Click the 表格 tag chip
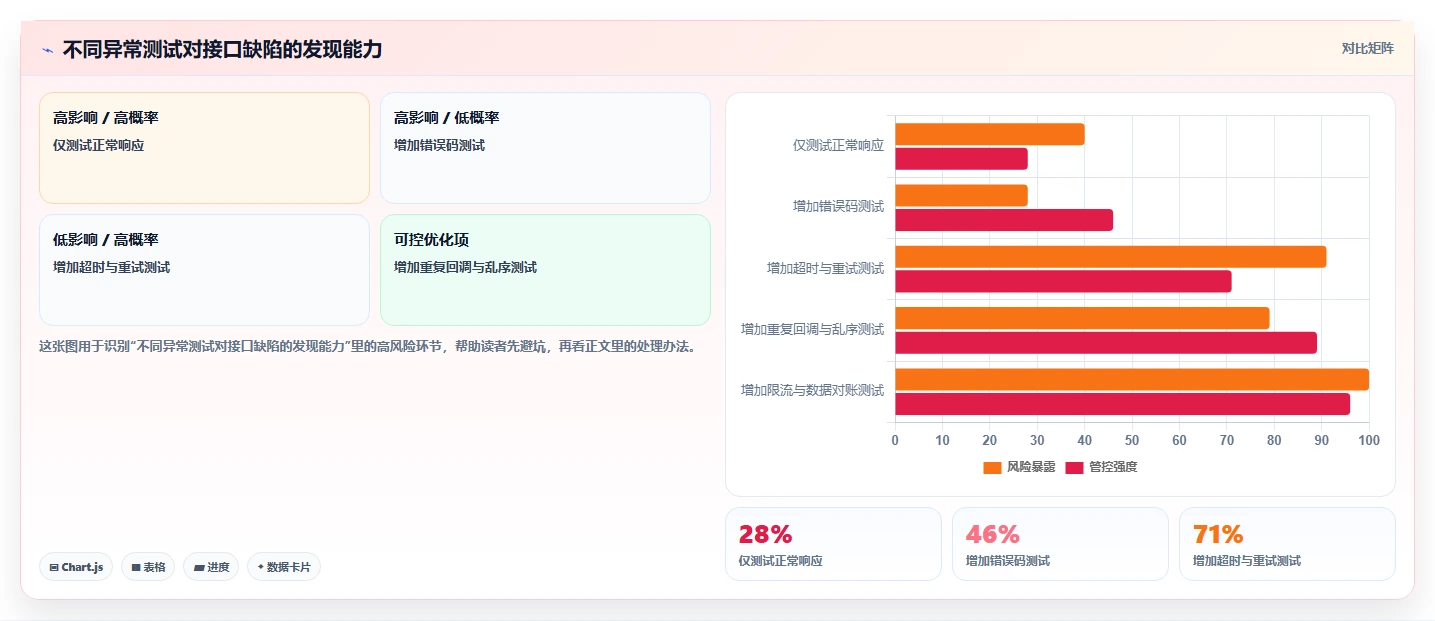This screenshot has width=1435, height=621. 148,567
